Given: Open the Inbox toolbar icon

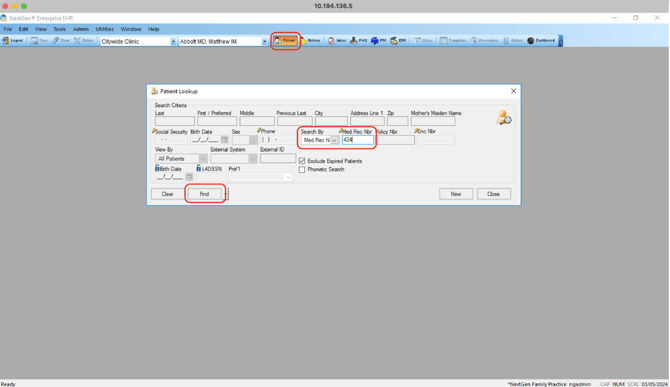Looking at the screenshot, I should [337, 41].
